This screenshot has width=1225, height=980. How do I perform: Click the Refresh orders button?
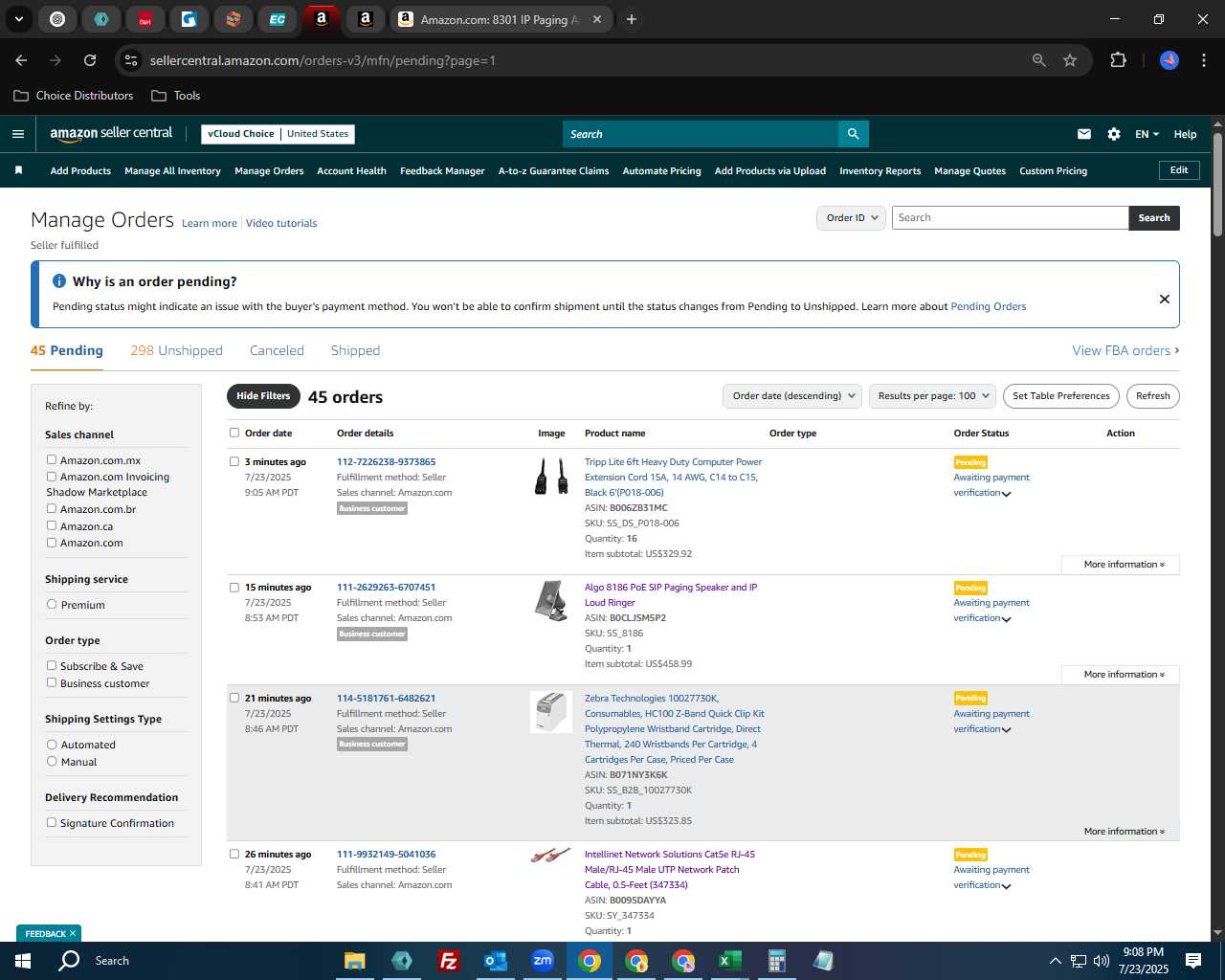click(x=1152, y=396)
